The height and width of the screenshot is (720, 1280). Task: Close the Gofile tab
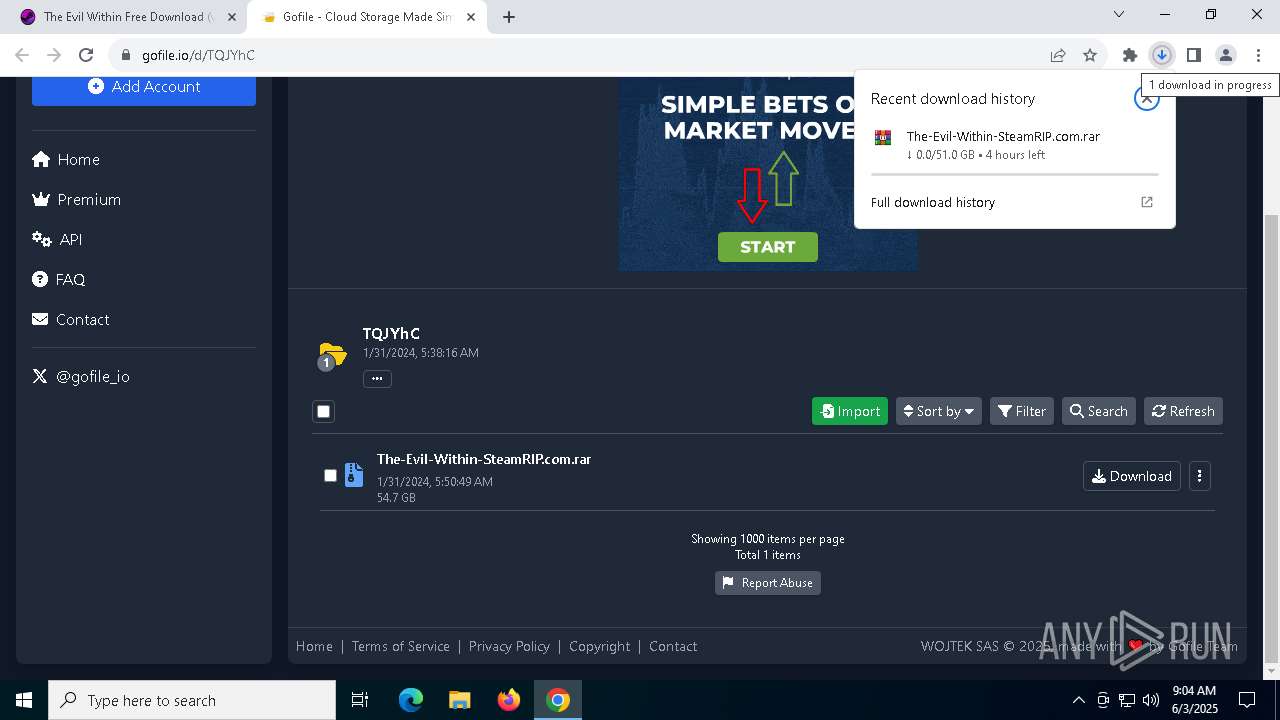471,17
